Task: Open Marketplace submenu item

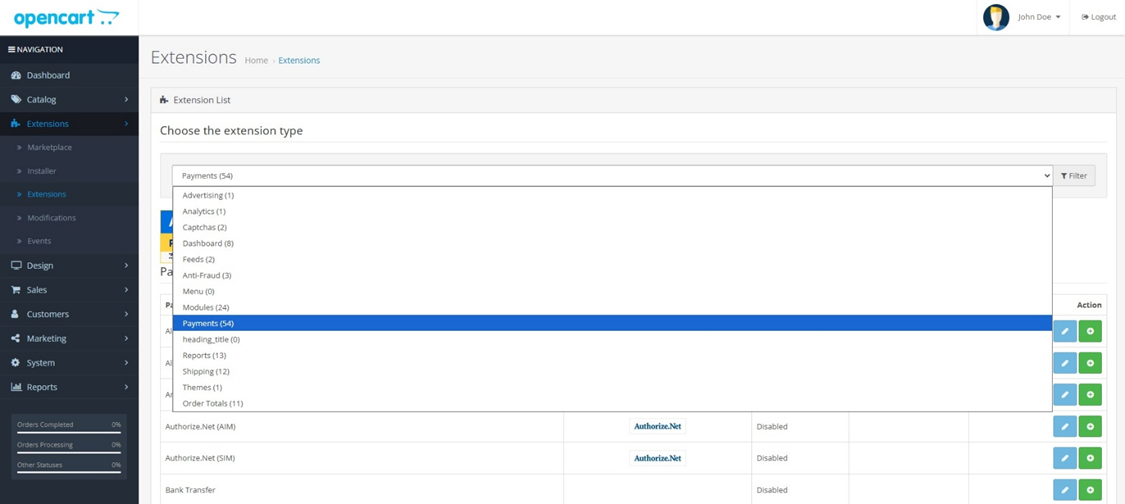Action: point(69,147)
